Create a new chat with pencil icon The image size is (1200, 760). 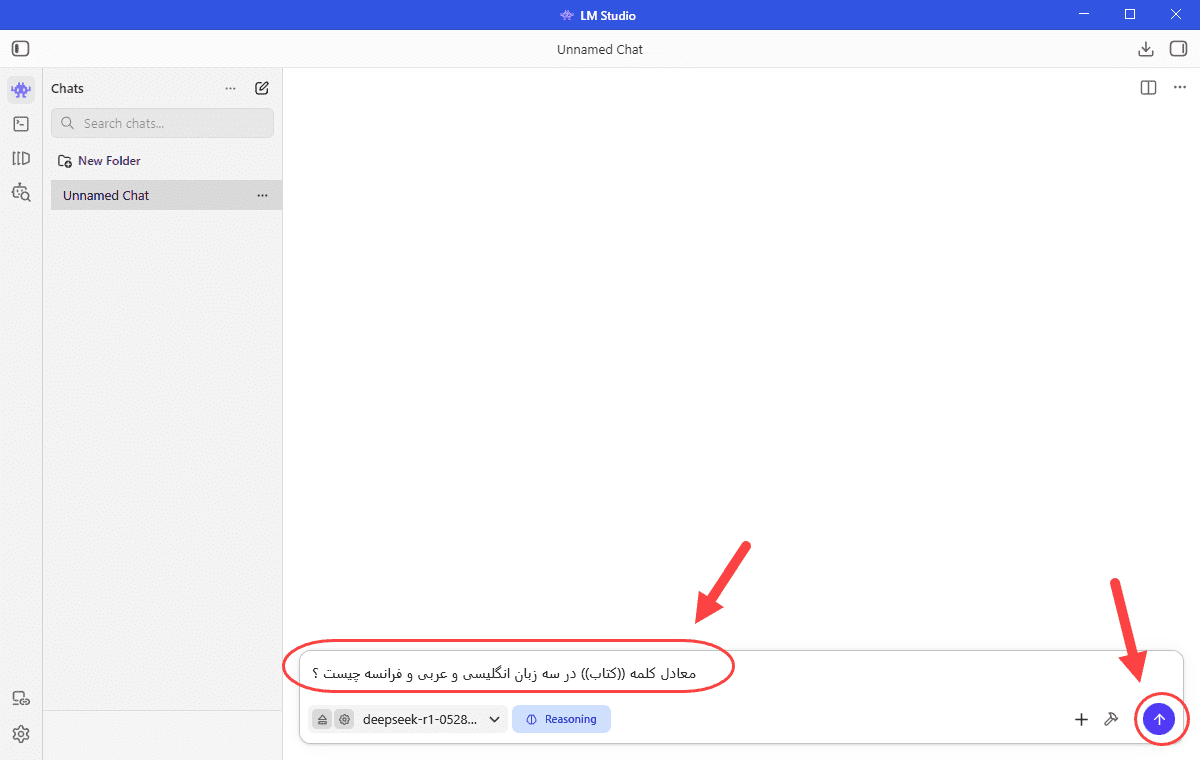tap(262, 88)
